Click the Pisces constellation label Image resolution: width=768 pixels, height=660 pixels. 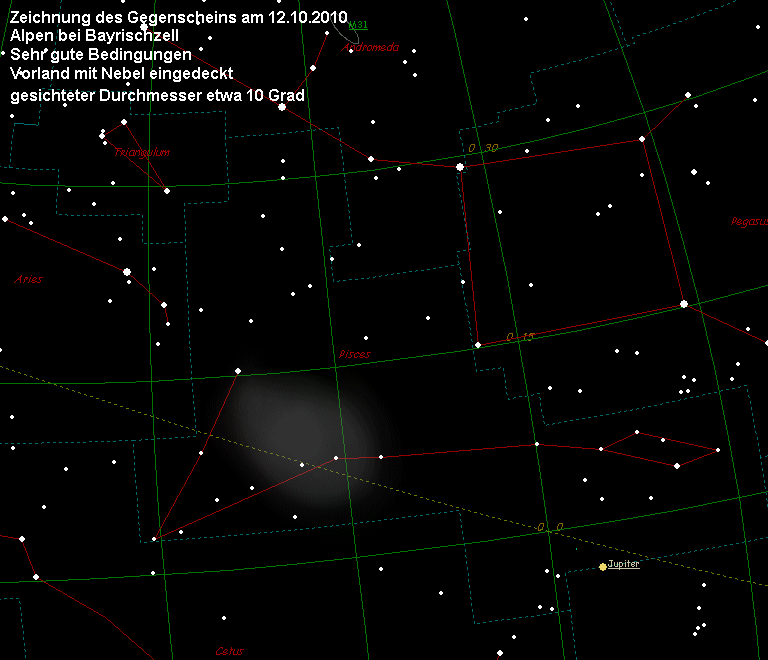tap(355, 354)
